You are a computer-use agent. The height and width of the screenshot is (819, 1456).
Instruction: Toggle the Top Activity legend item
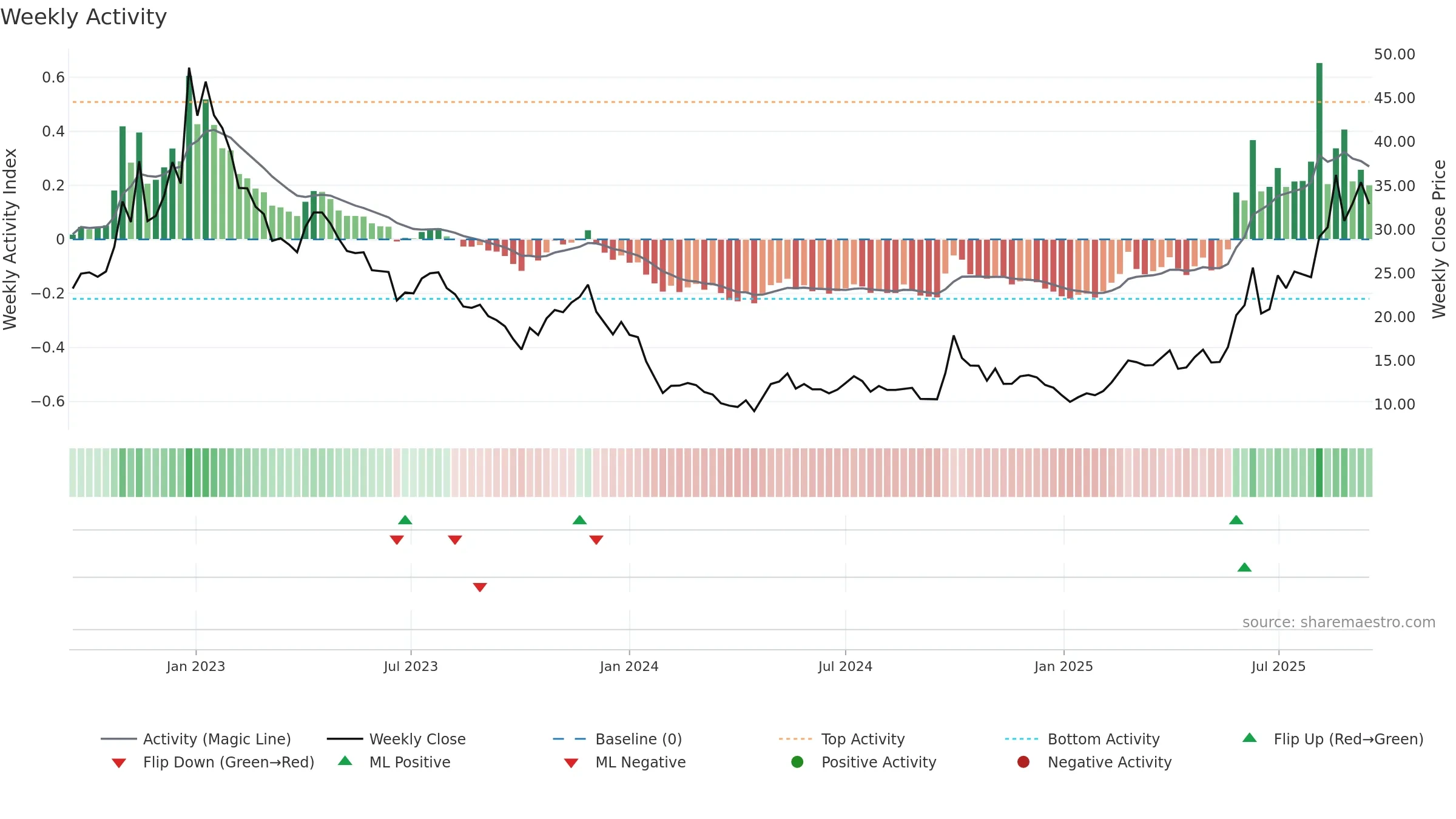pos(841,739)
